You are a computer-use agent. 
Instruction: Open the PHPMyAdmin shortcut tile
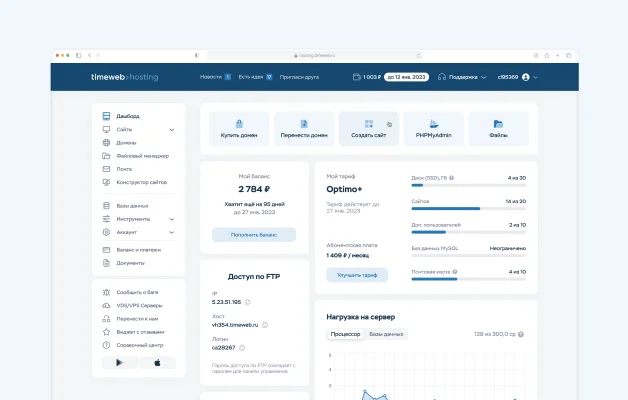(x=433, y=129)
